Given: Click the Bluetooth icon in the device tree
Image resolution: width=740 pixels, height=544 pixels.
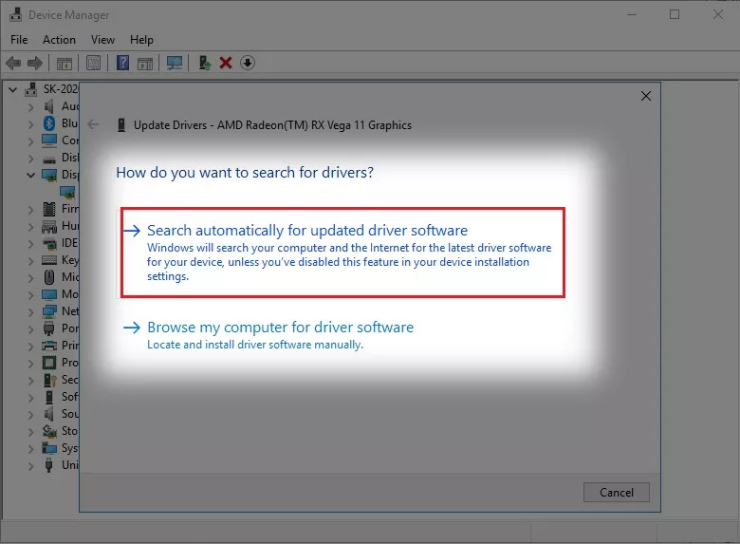Looking at the screenshot, I should click(49, 123).
